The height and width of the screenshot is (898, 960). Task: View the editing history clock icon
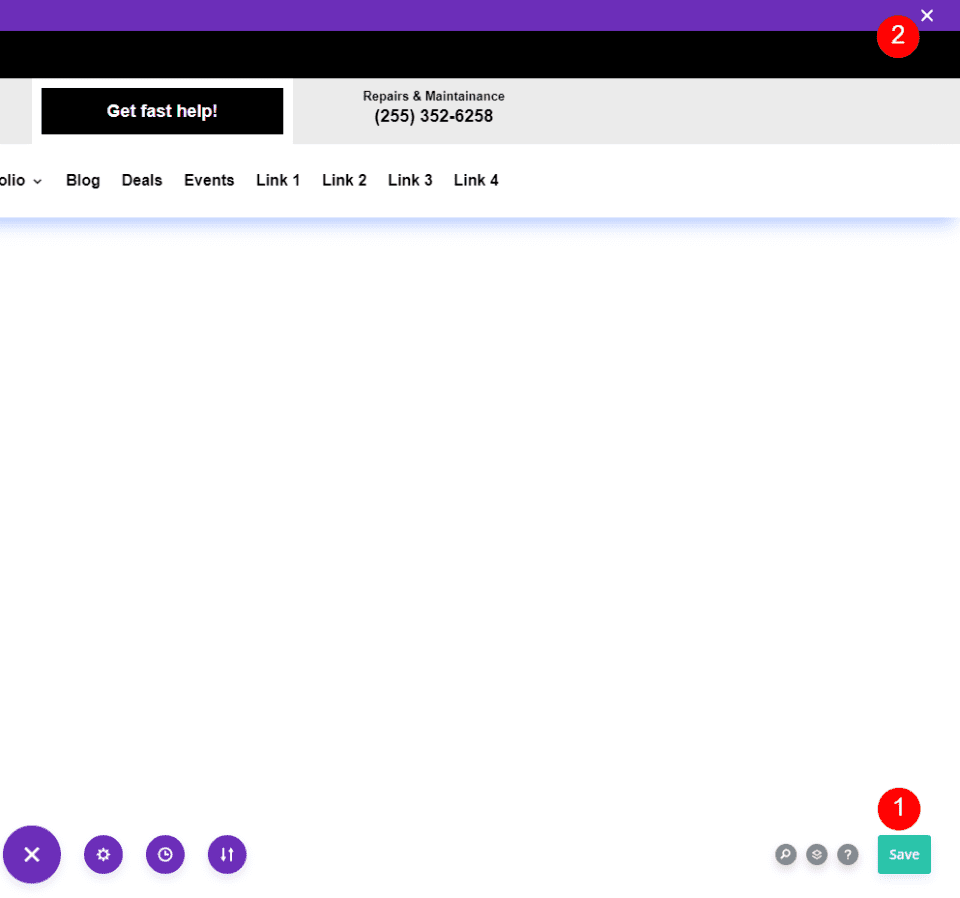click(165, 855)
